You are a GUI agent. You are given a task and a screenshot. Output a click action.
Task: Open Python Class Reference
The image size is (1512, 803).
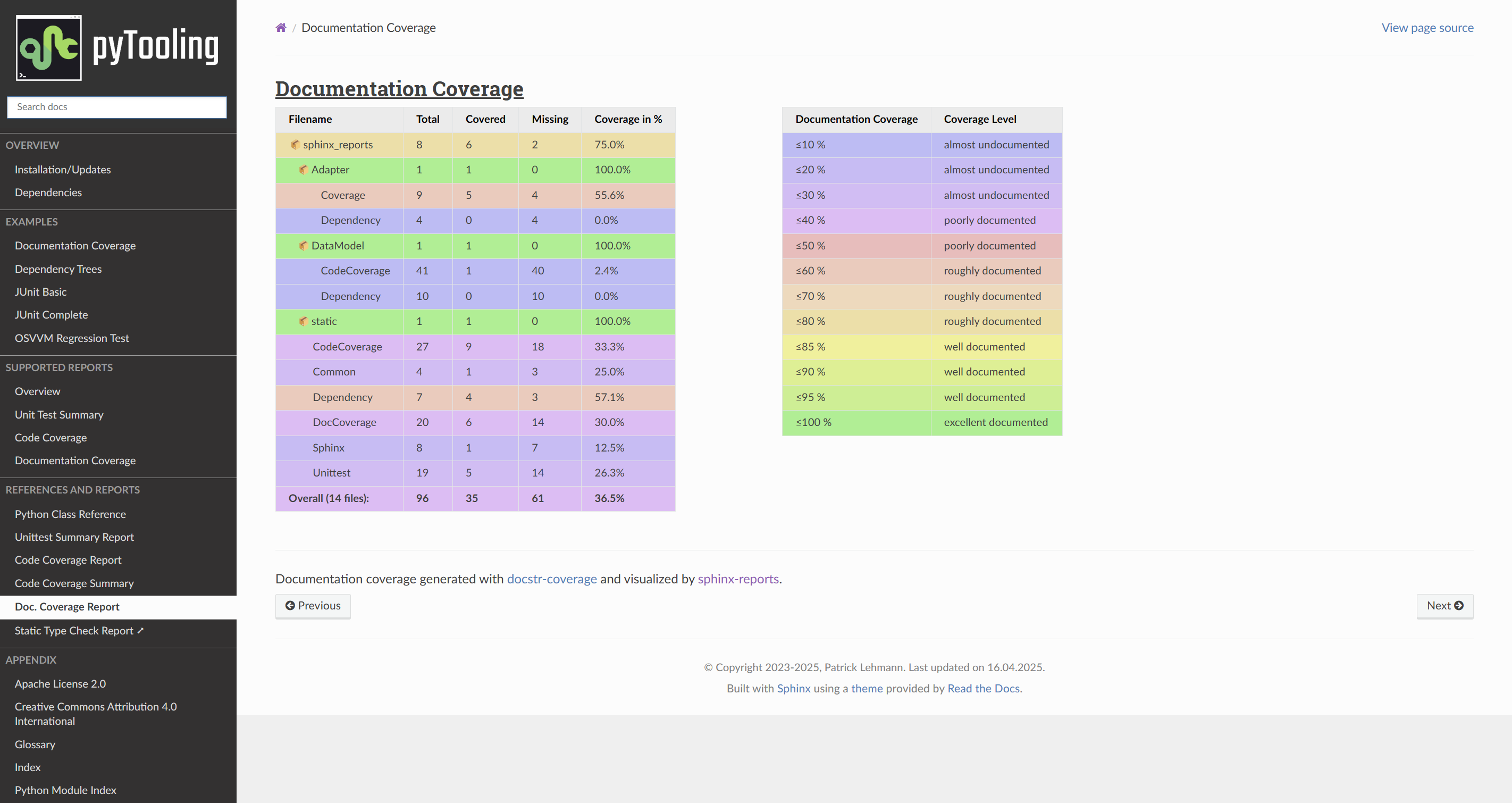[x=70, y=514]
